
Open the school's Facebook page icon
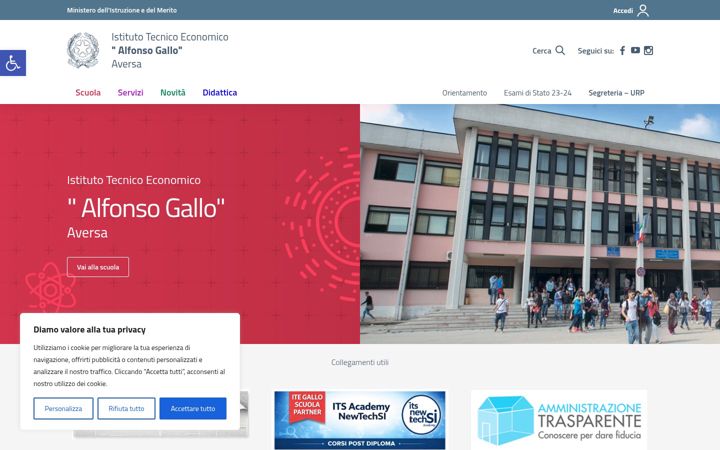click(x=622, y=51)
